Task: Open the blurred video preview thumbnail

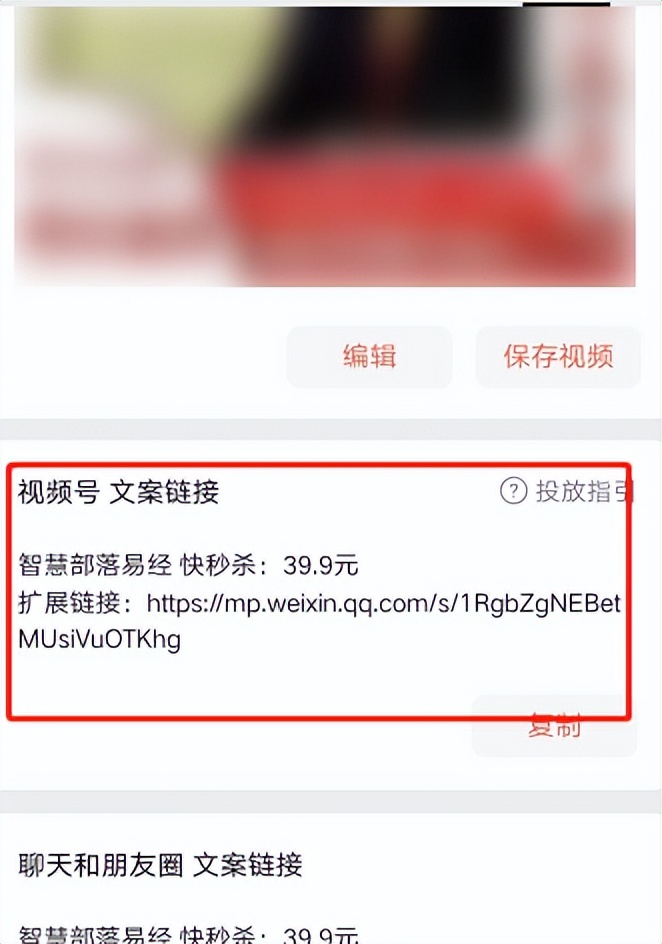Action: point(325,144)
